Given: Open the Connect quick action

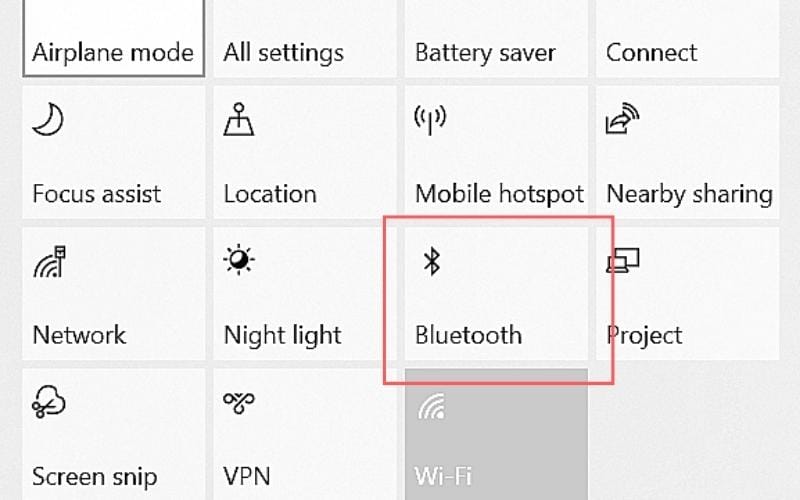Looking at the screenshot, I should click(688, 38).
